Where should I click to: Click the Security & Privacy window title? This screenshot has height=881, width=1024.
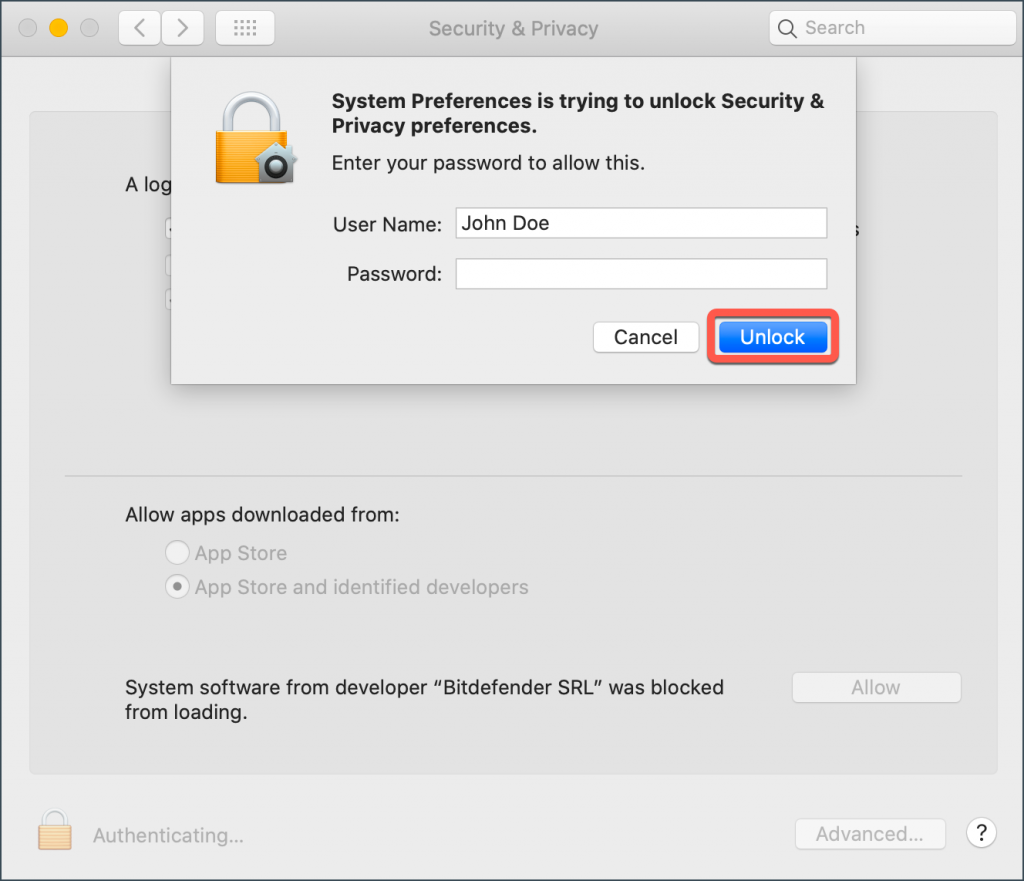513,29
